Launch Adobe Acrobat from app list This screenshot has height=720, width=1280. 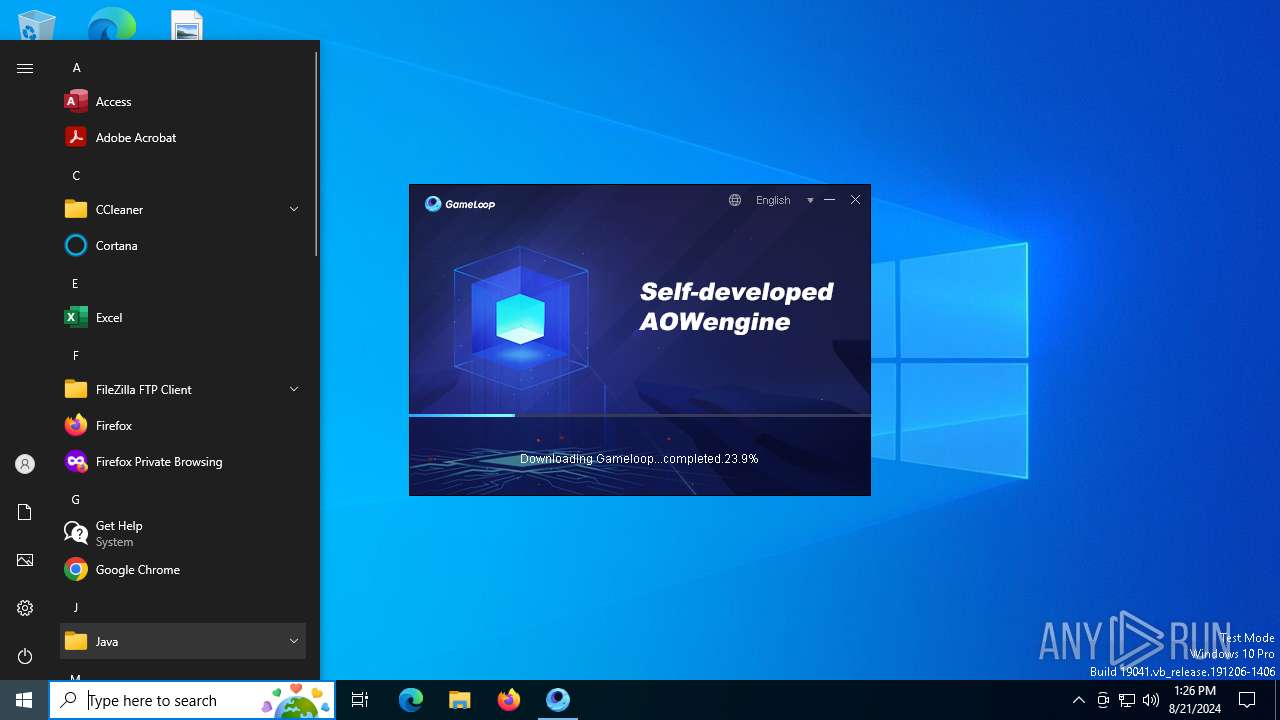[183, 137]
